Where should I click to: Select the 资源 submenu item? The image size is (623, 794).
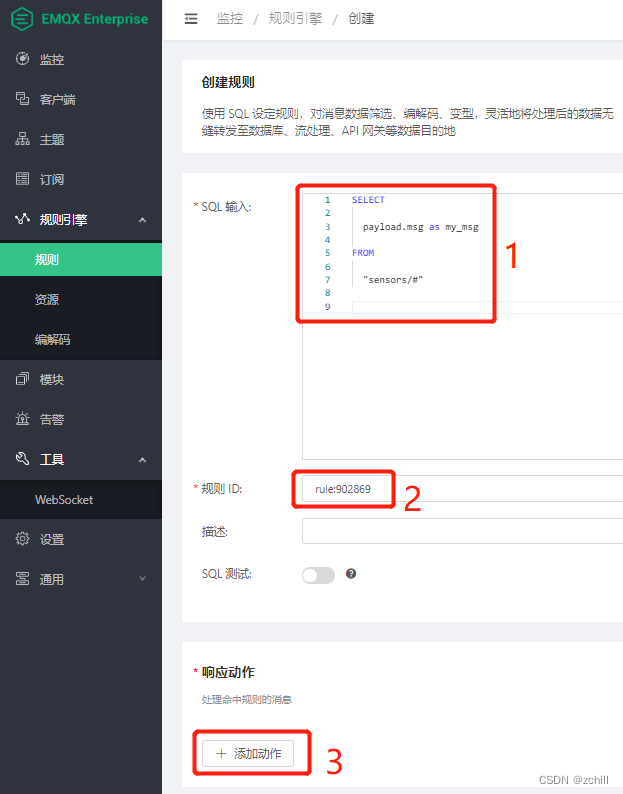tap(81, 299)
